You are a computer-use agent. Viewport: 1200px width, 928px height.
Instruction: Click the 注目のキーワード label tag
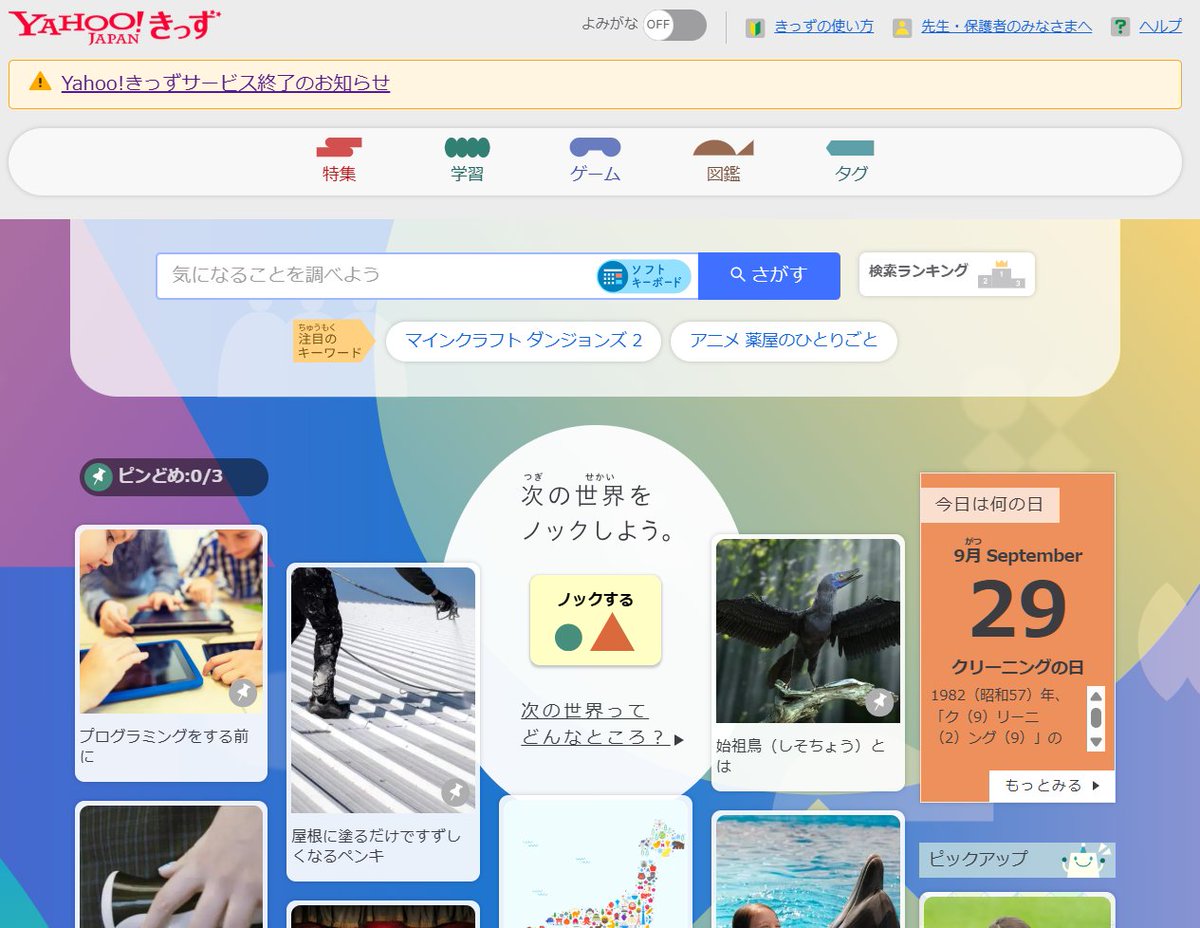point(333,341)
